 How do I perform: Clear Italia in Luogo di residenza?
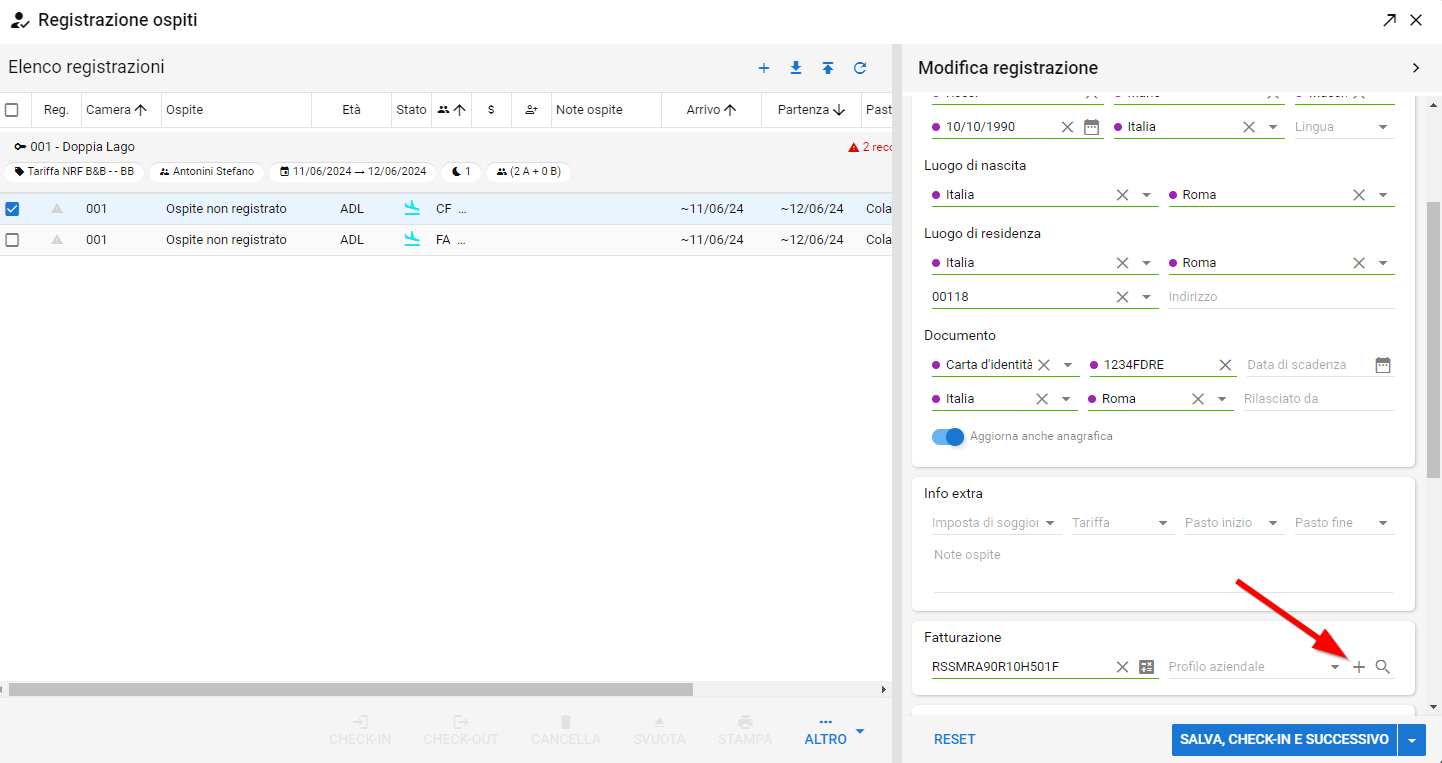coord(1122,263)
